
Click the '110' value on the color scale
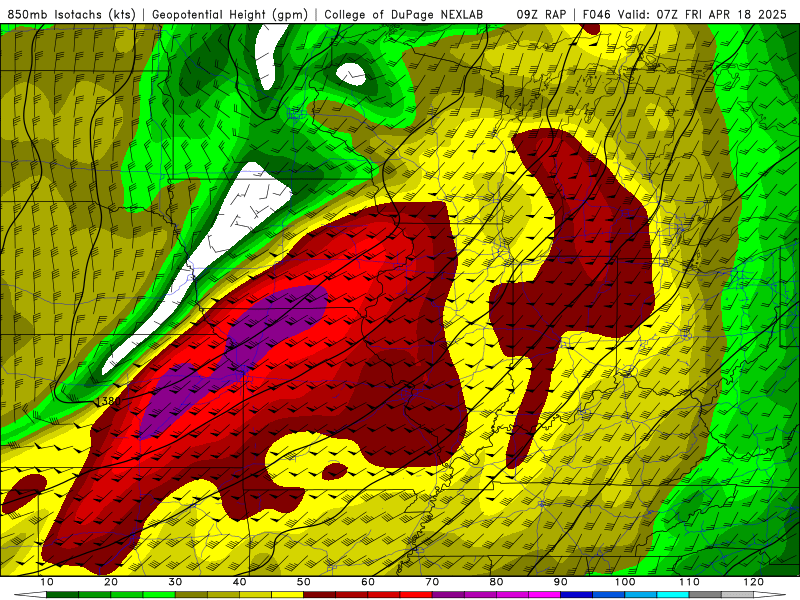[689, 582]
